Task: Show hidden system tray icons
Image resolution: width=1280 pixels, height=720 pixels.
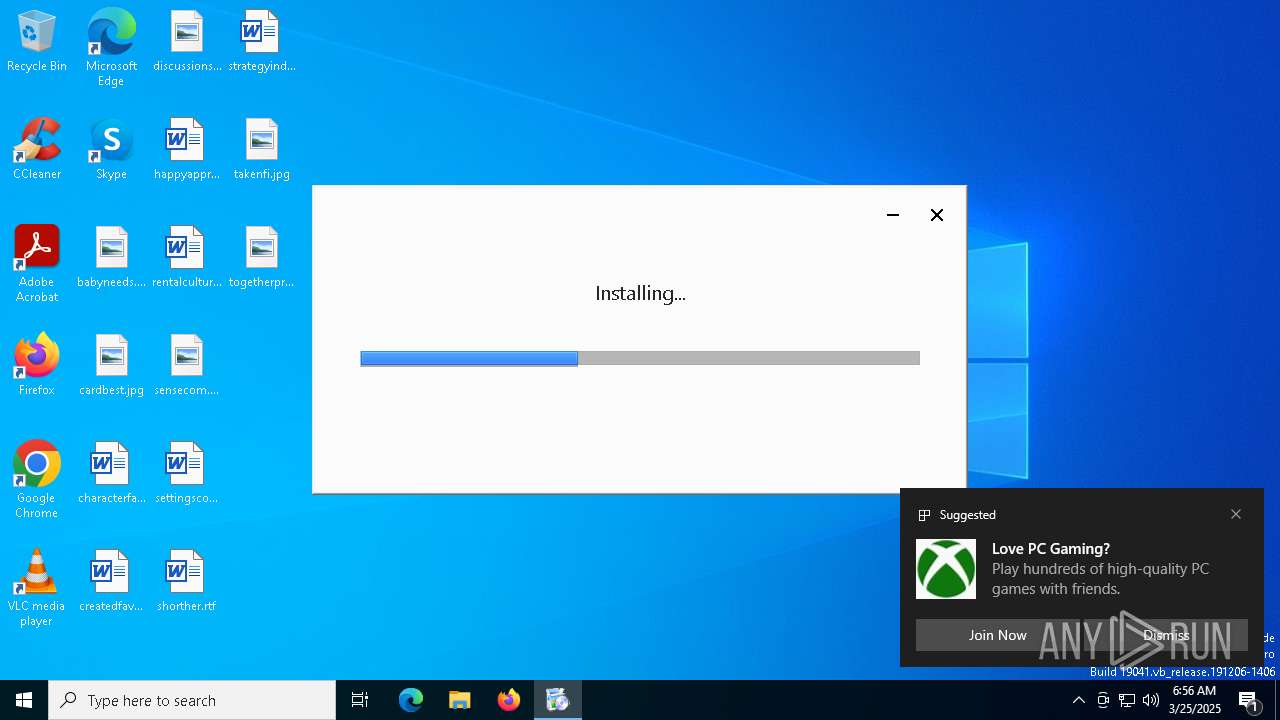Action: coord(1079,700)
